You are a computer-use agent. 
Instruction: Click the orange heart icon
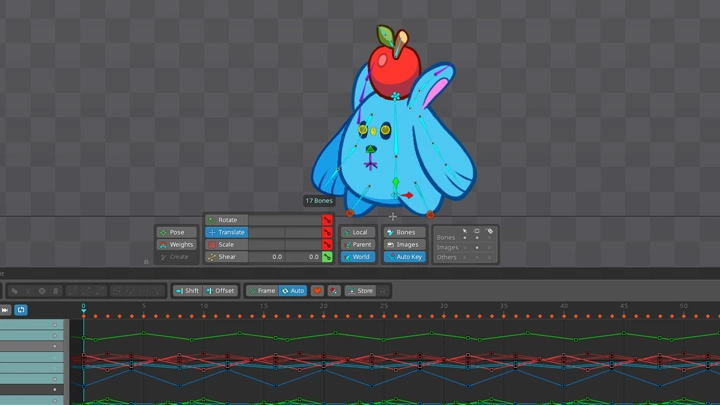coord(317,291)
